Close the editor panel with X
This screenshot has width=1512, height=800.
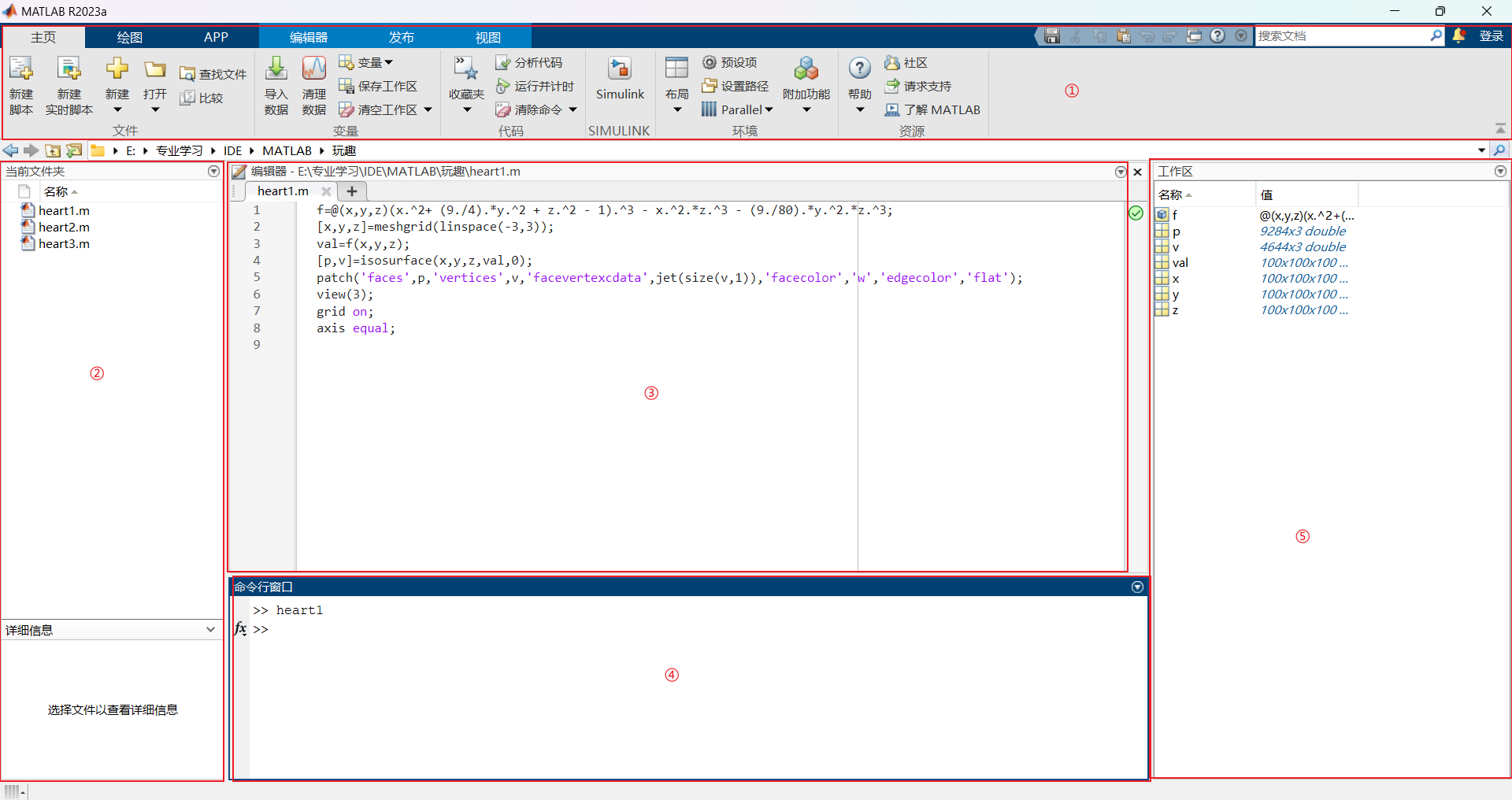(1137, 172)
